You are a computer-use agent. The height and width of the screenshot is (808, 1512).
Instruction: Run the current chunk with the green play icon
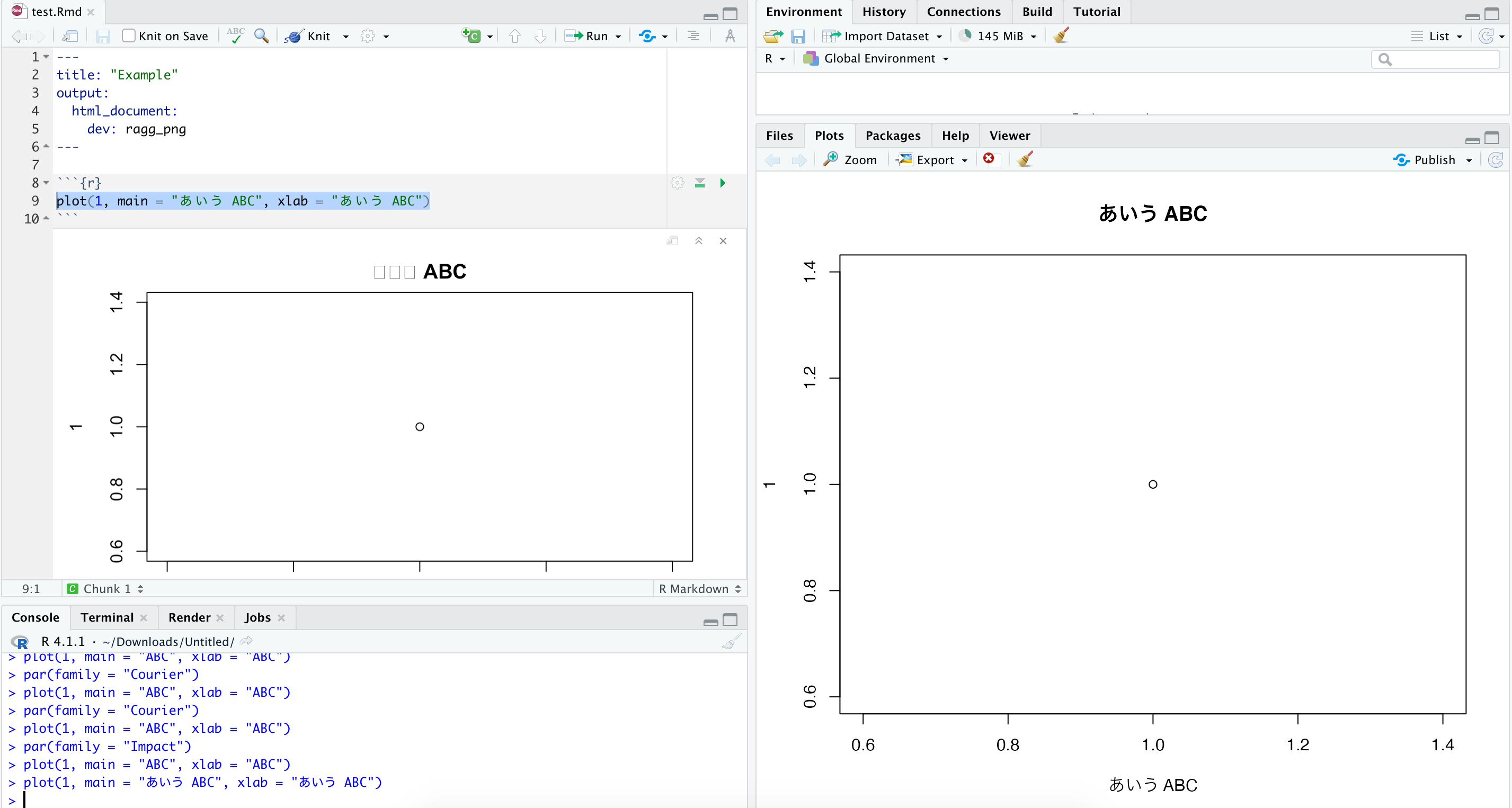[x=723, y=183]
